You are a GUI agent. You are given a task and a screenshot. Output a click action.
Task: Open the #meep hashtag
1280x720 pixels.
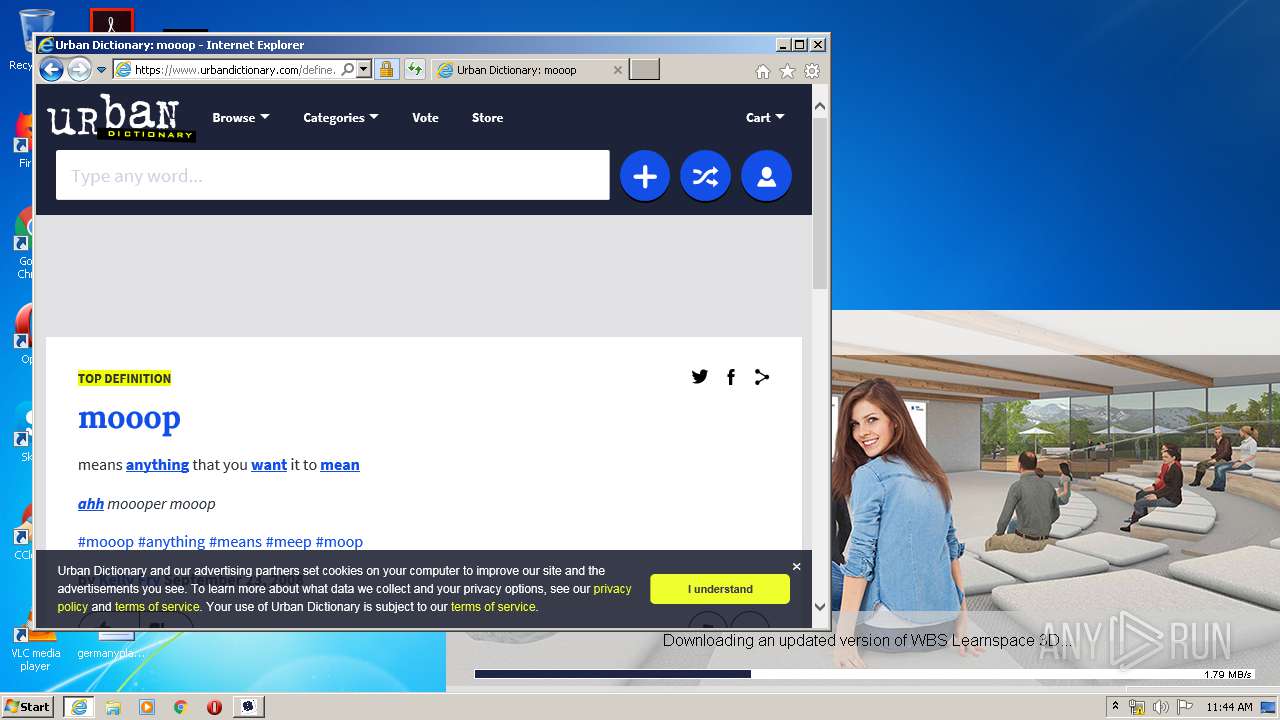(288, 542)
